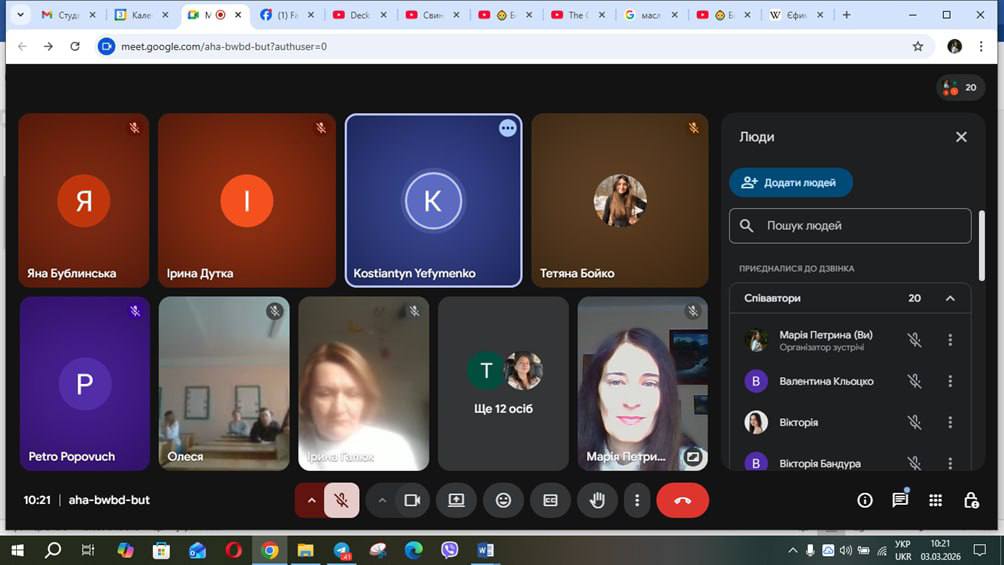
Task: Click the Пошук людей search field
Action: [860, 226]
